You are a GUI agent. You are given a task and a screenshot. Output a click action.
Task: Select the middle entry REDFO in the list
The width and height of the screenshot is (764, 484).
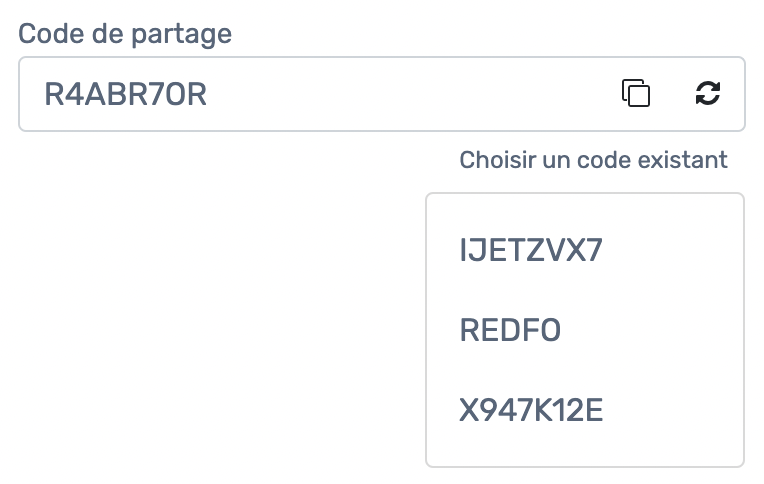[510, 330]
